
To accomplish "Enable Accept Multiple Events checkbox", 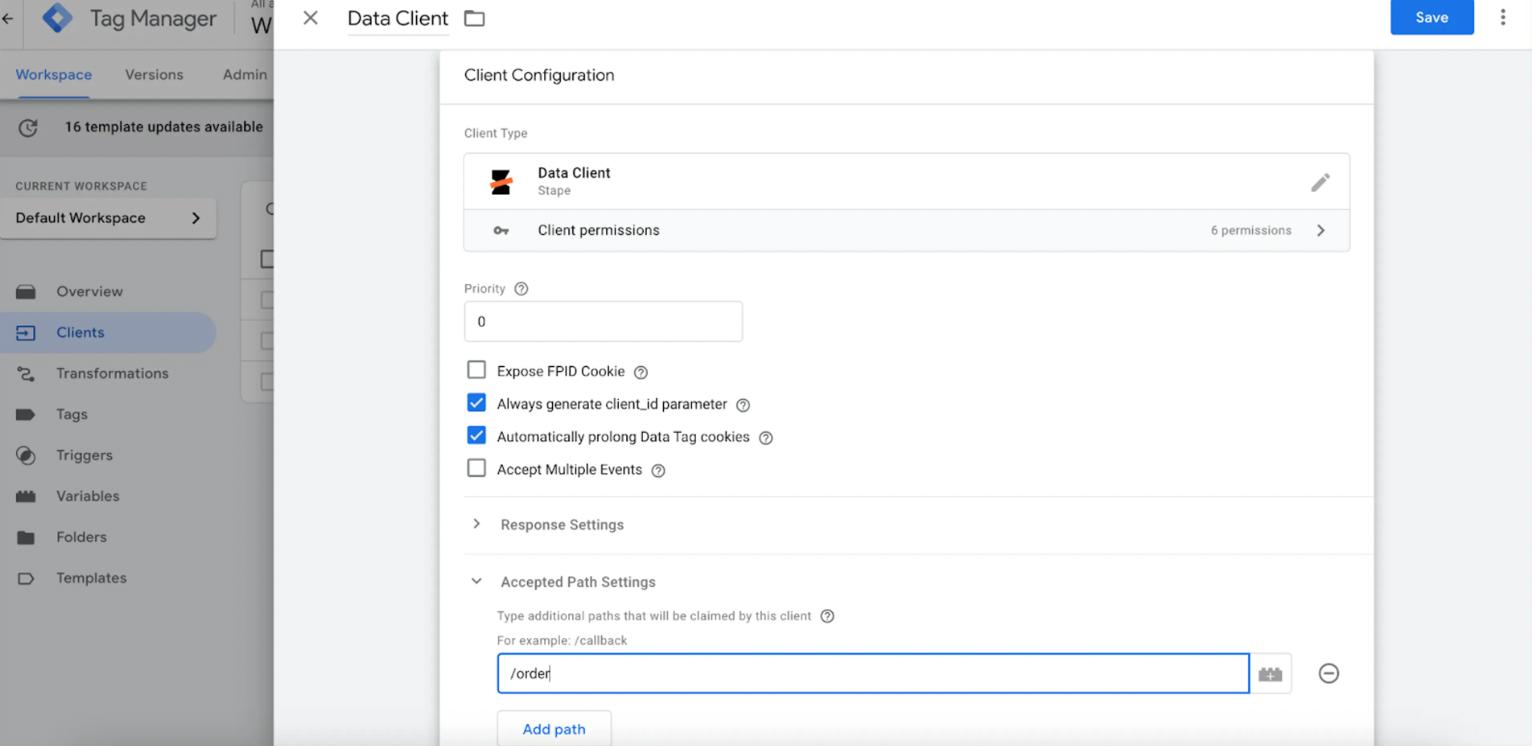I will point(477,469).
